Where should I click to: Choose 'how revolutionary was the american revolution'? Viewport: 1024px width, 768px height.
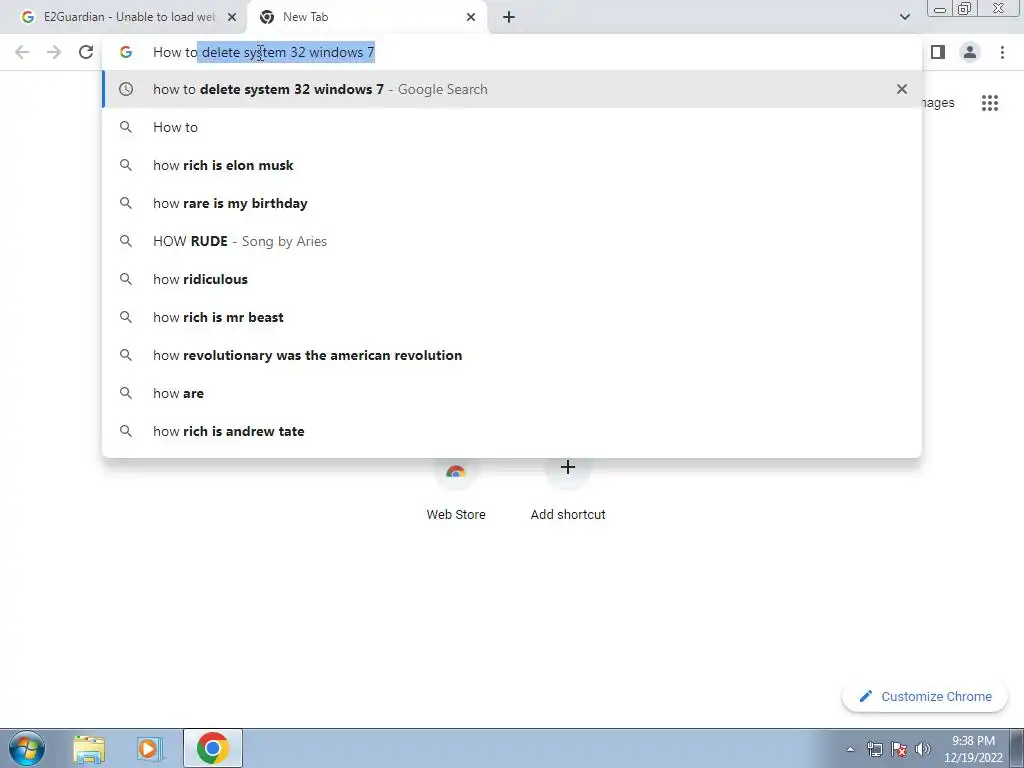[512, 355]
